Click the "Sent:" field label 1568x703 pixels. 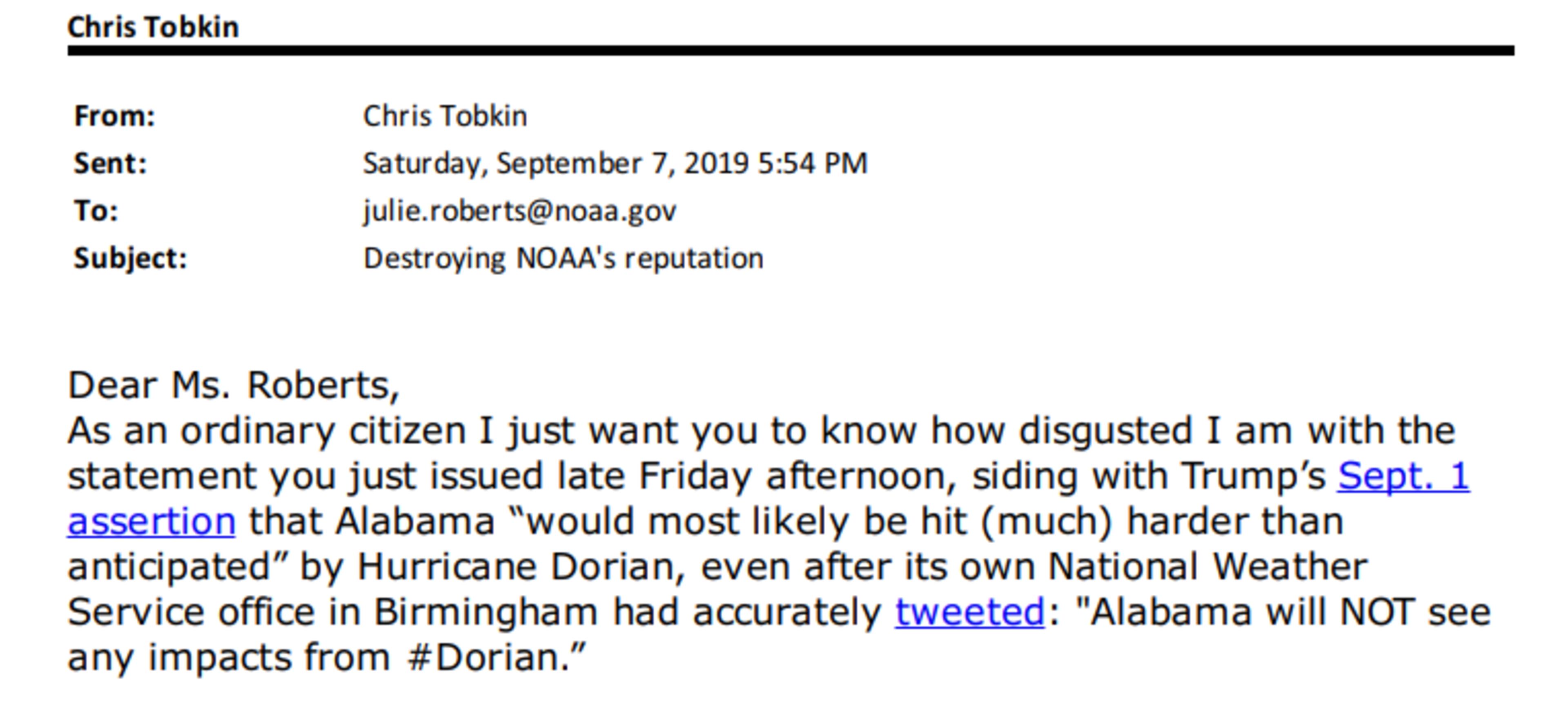tap(110, 163)
